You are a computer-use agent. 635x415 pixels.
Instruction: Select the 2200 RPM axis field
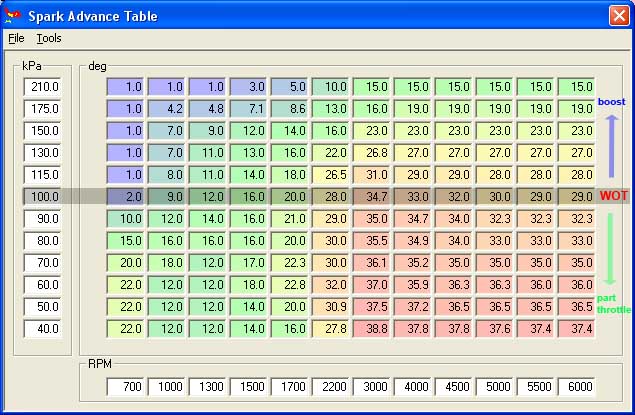coord(331,387)
